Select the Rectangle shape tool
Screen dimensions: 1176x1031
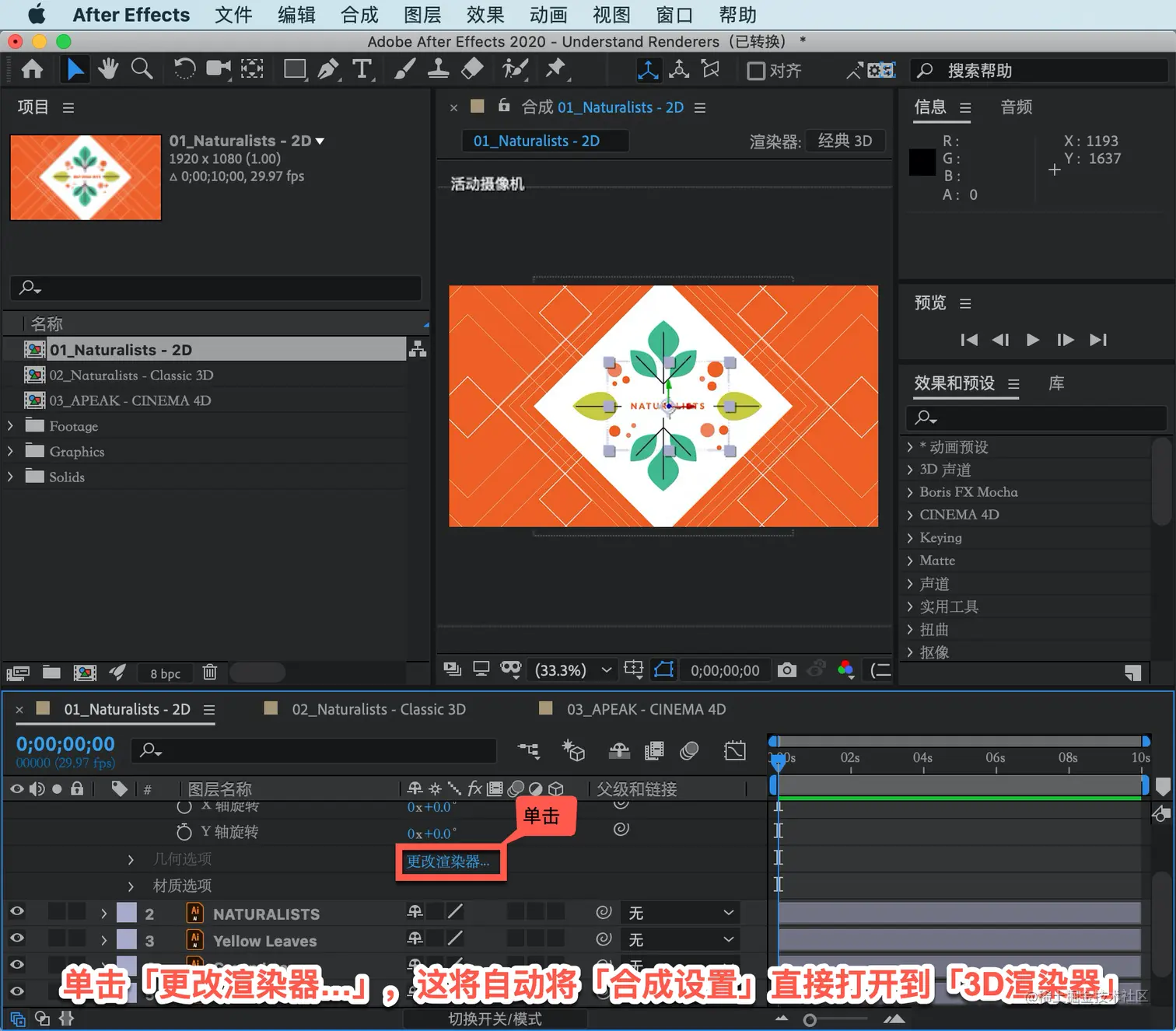296,70
